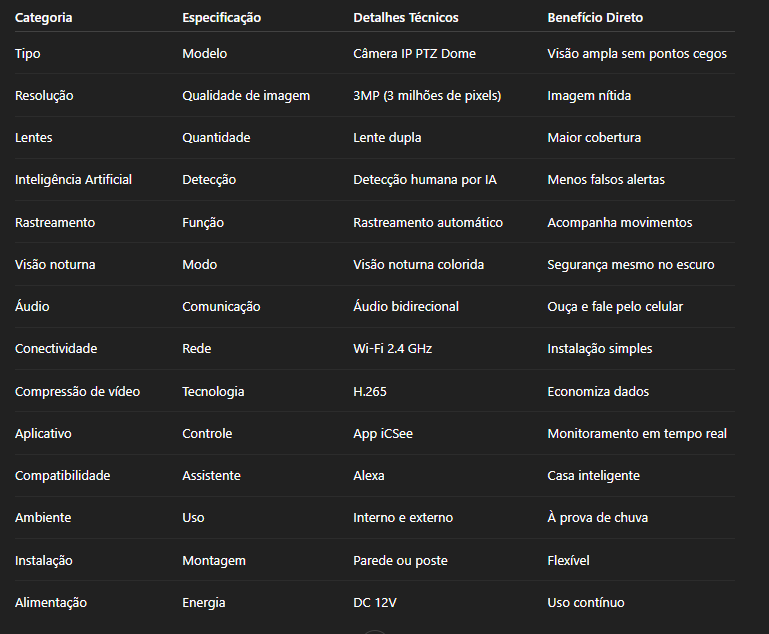Viewport: 769px width, 634px height.
Task: Select the "Benefício Direto" column header
Action: click(x=595, y=18)
